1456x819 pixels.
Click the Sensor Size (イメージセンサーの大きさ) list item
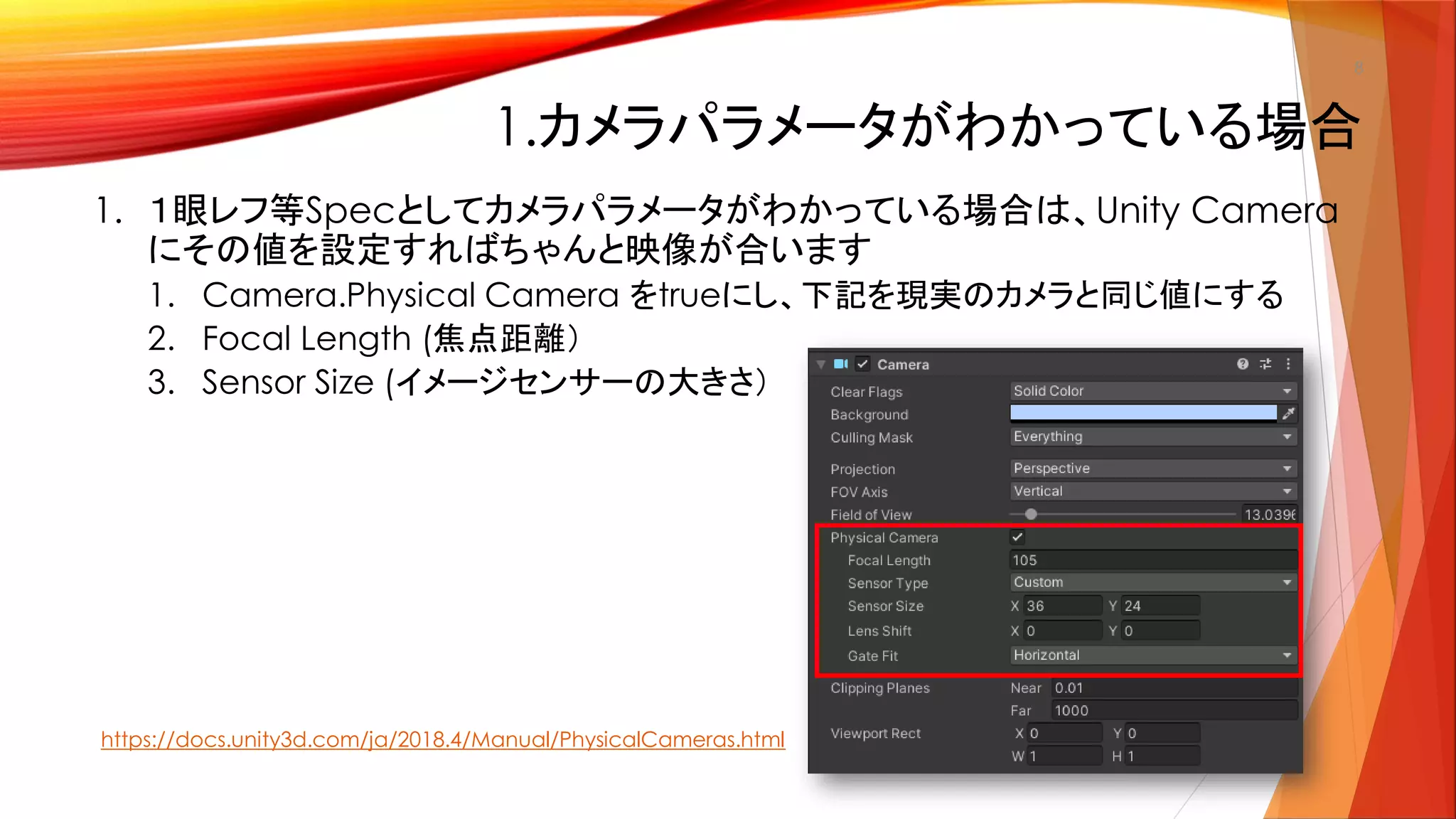click(484, 382)
